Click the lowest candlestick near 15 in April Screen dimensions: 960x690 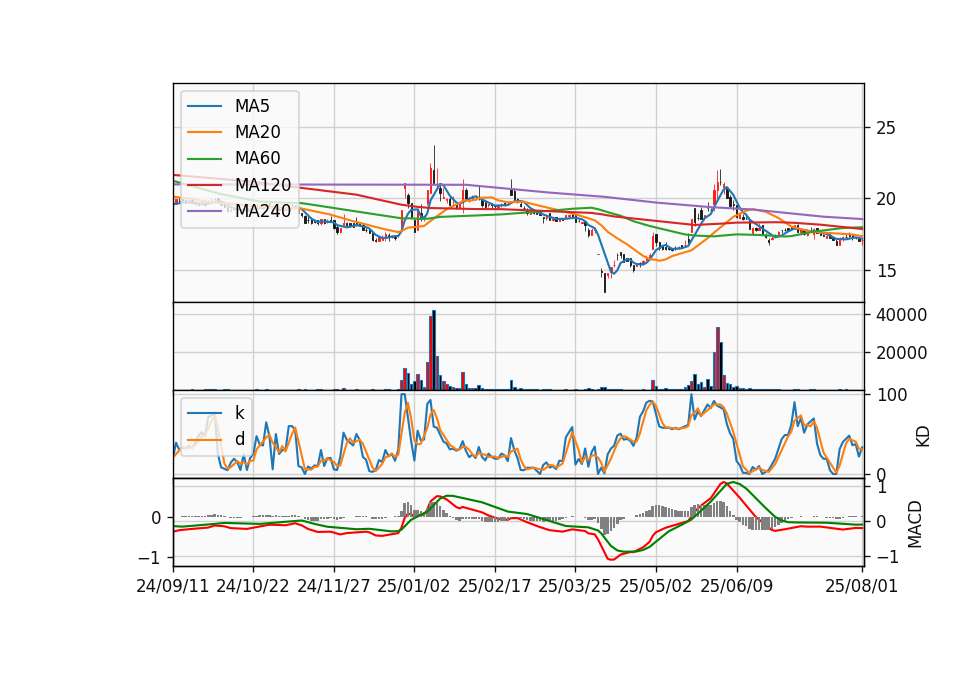pyautogui.click(x=605, y=282)
